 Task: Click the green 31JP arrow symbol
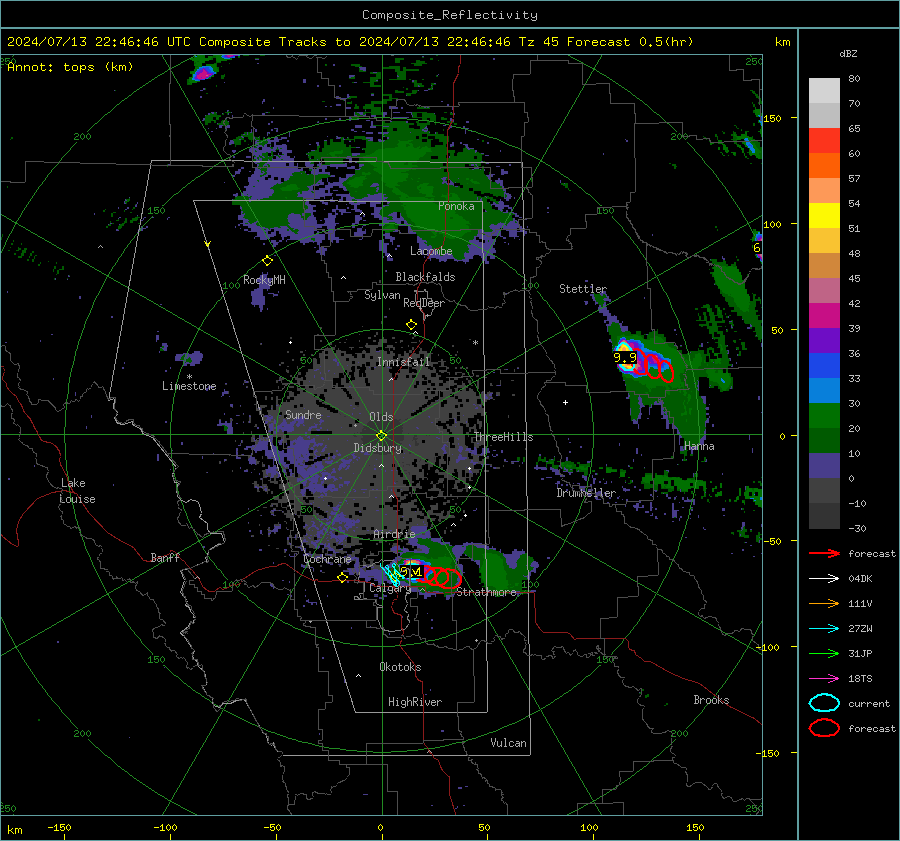(x=824, y=653)
